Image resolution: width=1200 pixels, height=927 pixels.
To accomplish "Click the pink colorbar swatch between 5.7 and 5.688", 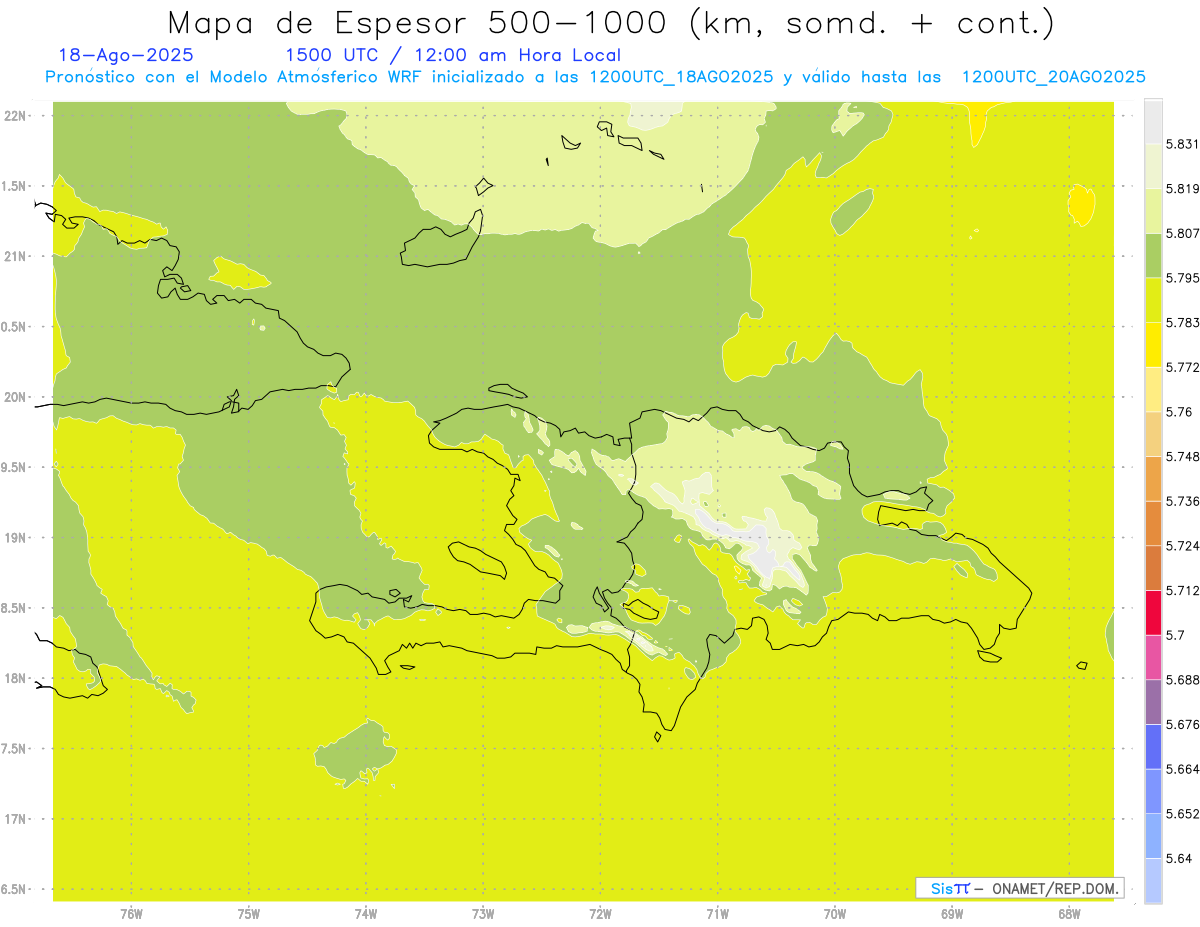I will [1153, 658].
